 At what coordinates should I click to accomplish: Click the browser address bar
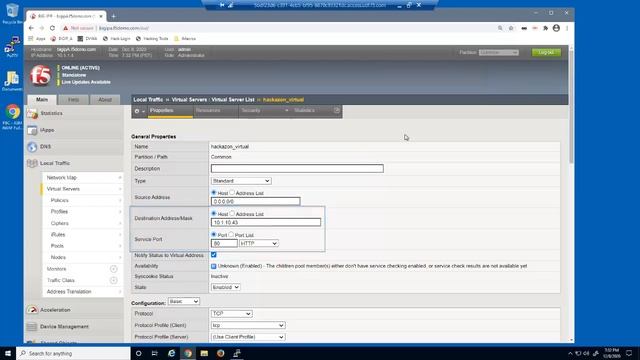click(278, 28)
